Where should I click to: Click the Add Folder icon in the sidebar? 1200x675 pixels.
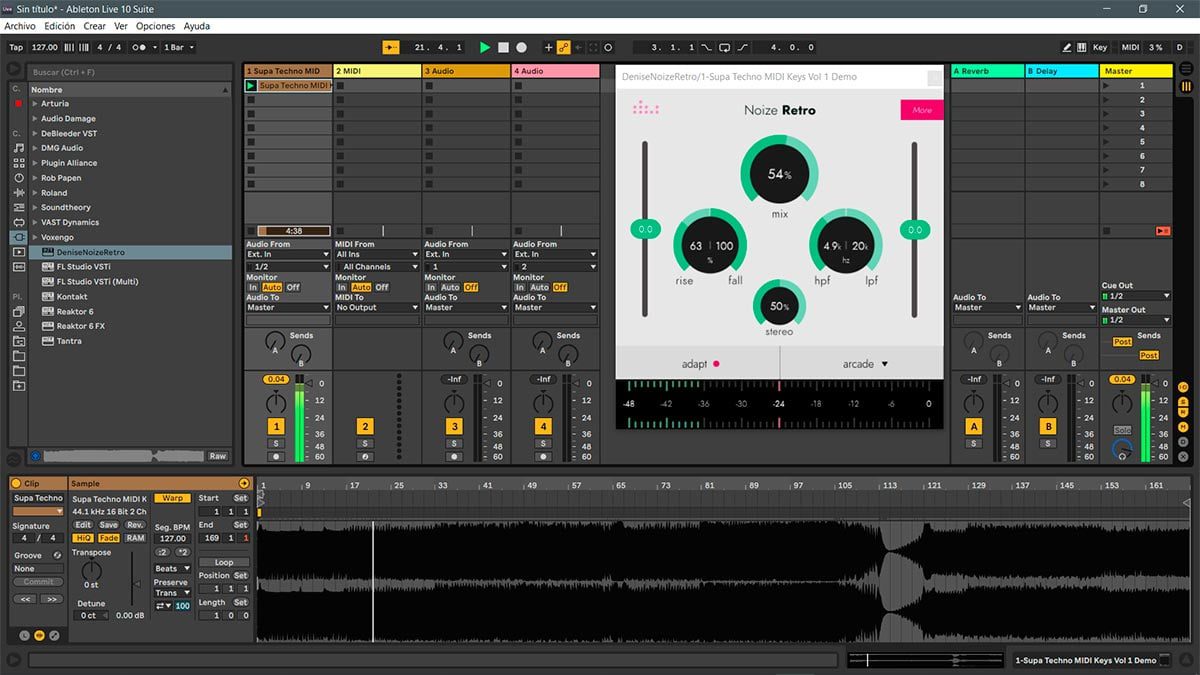tap(19, 386)
